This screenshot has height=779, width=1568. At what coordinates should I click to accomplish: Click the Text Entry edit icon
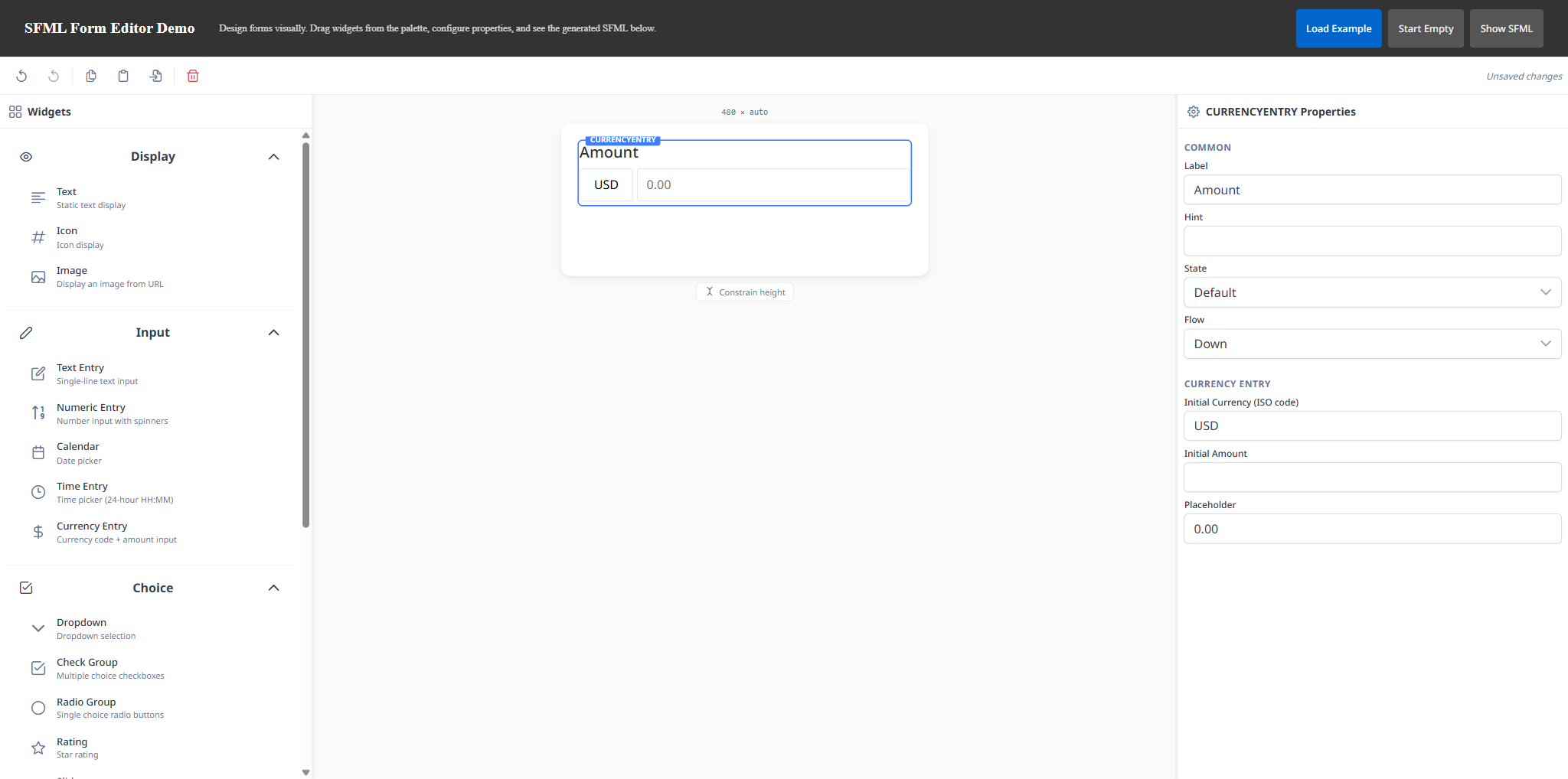tap(38, 374)
